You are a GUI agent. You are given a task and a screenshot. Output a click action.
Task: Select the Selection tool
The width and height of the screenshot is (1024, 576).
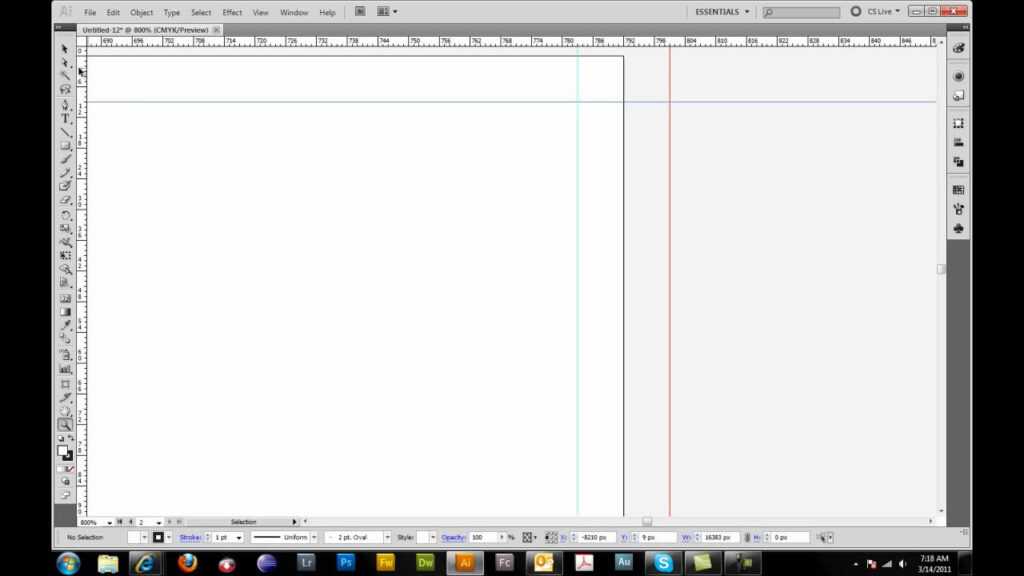pos(64,48)
